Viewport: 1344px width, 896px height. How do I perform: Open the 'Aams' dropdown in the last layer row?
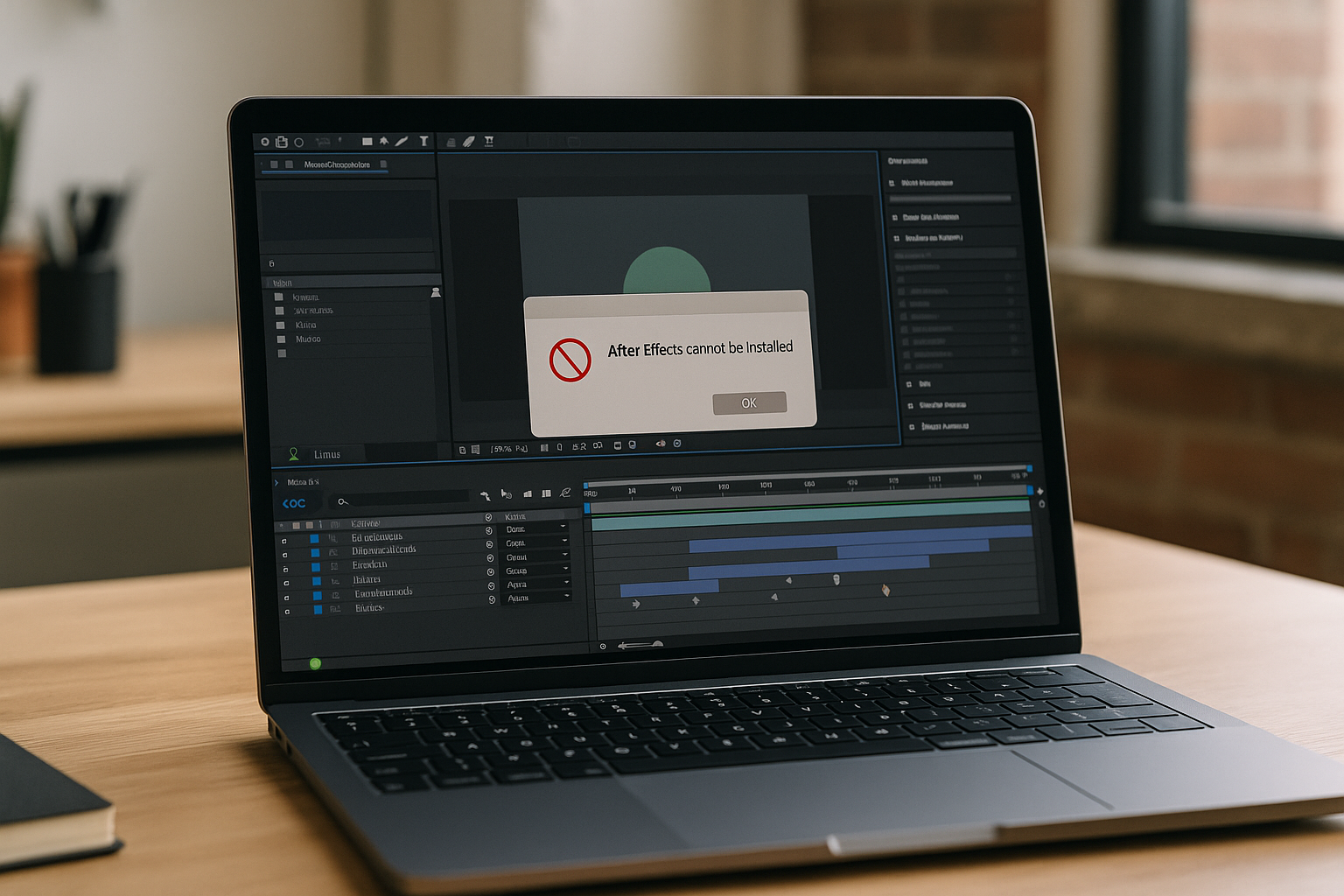[537, 598]
